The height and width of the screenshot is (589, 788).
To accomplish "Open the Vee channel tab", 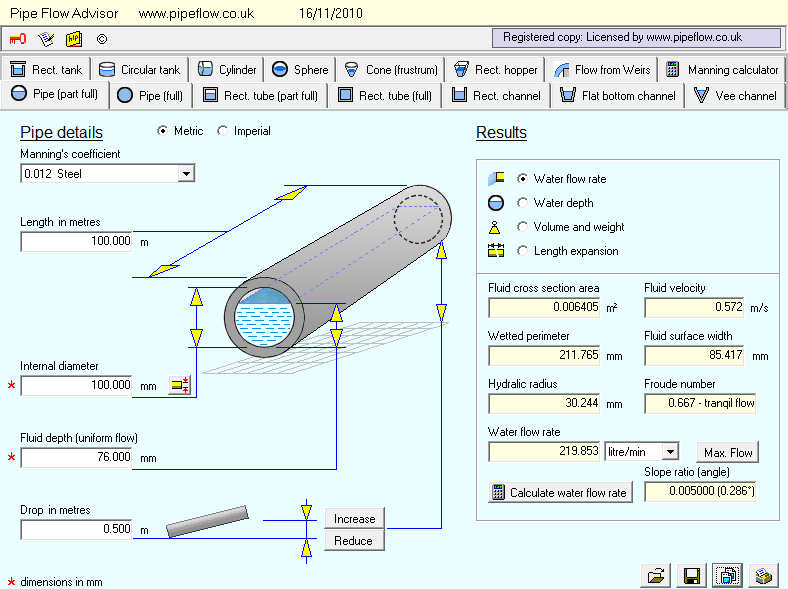I will point(735,96).
